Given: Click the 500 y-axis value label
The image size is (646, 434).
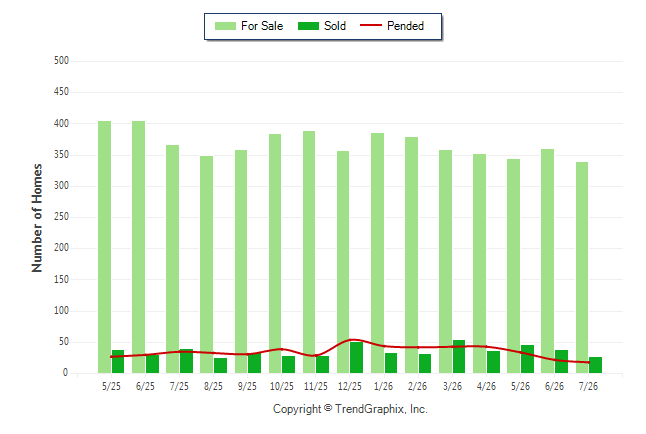Looking at the screenshot, I should pyautogui.click(x=61, y=61).
